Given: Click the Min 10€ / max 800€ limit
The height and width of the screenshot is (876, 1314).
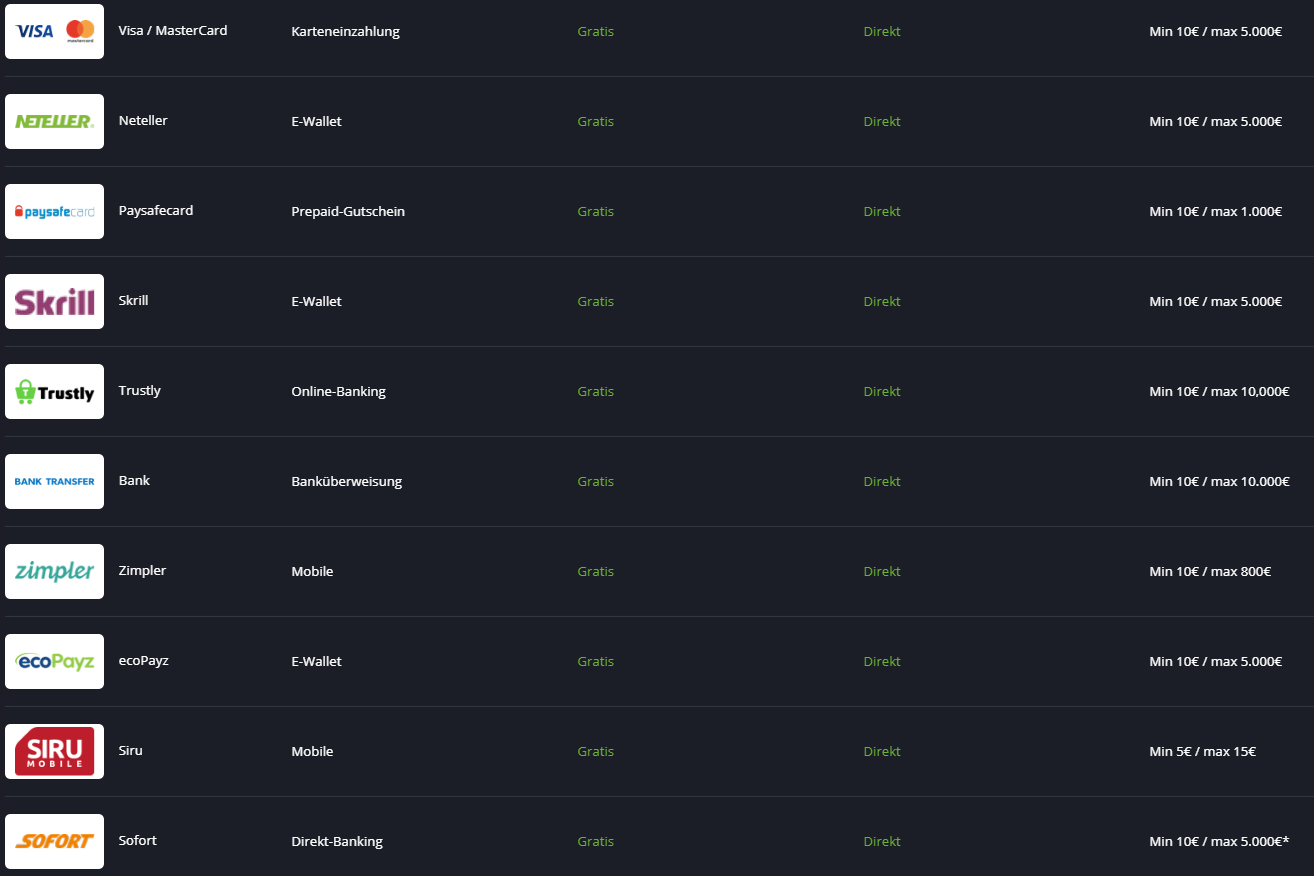Looking at the screenshot, I should (x=1210, y=571).
